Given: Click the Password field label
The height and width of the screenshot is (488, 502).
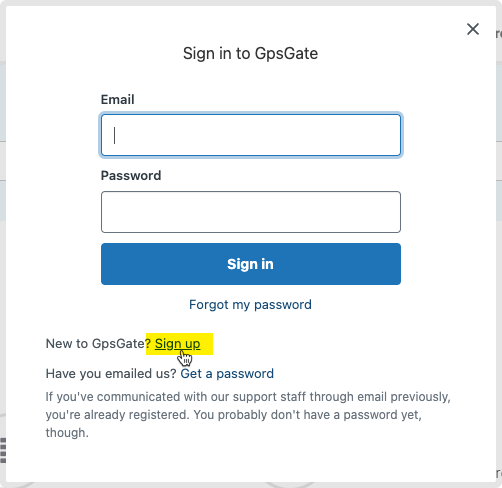Looking at the screenshot, I should (x=131, y=175).
